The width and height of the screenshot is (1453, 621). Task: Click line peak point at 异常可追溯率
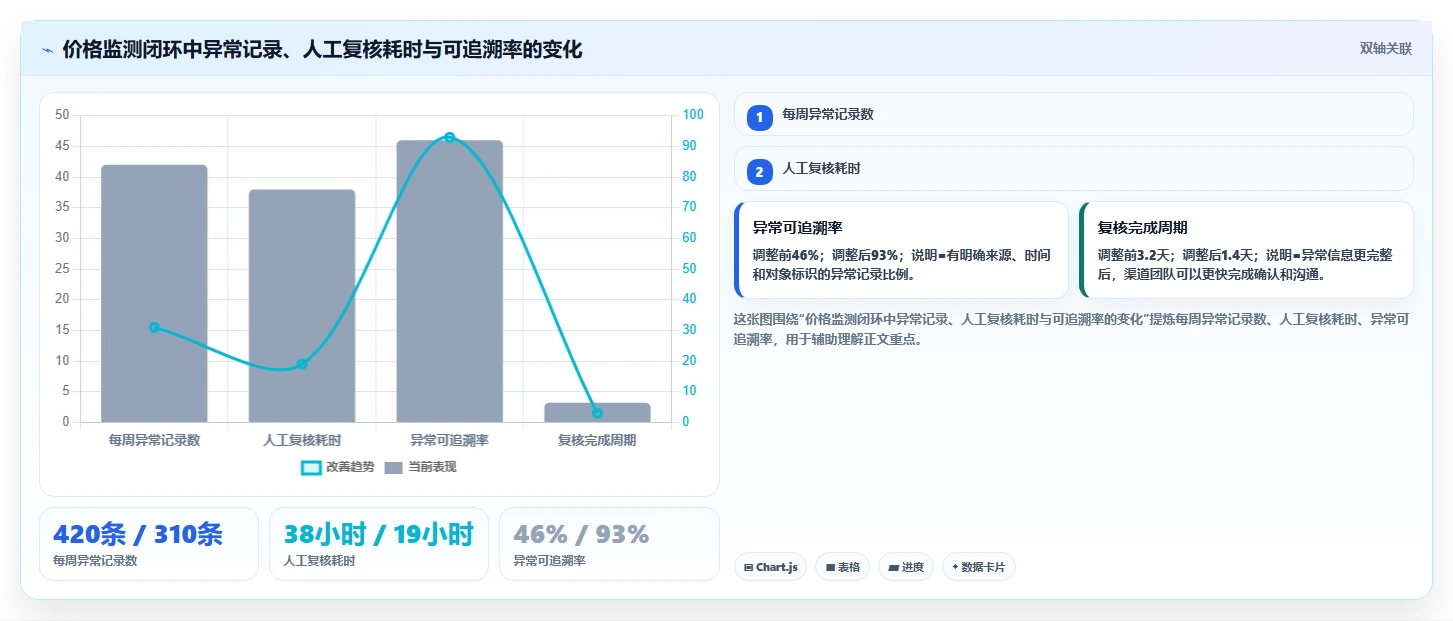[449, 137]
